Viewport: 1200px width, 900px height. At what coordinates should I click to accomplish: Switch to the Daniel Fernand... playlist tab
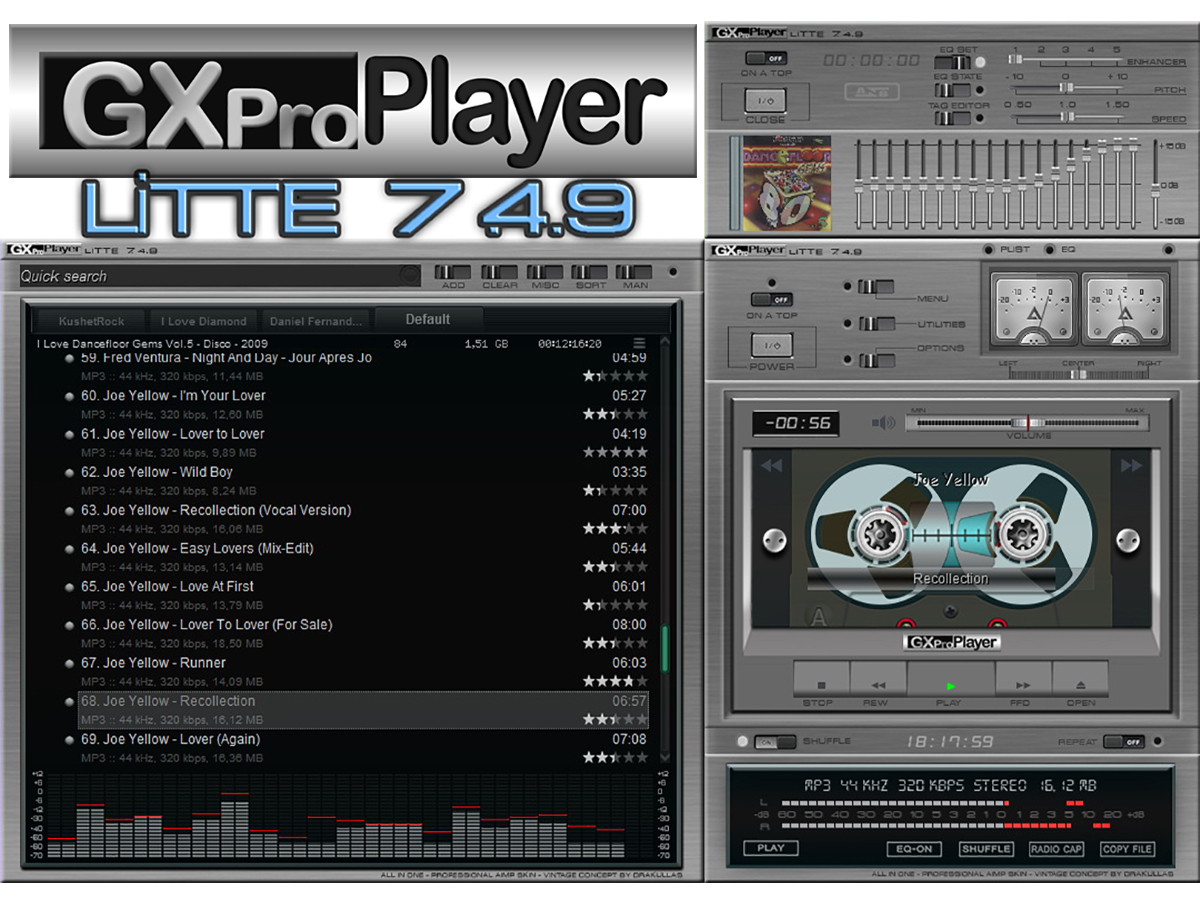click(x=315, y=321)
